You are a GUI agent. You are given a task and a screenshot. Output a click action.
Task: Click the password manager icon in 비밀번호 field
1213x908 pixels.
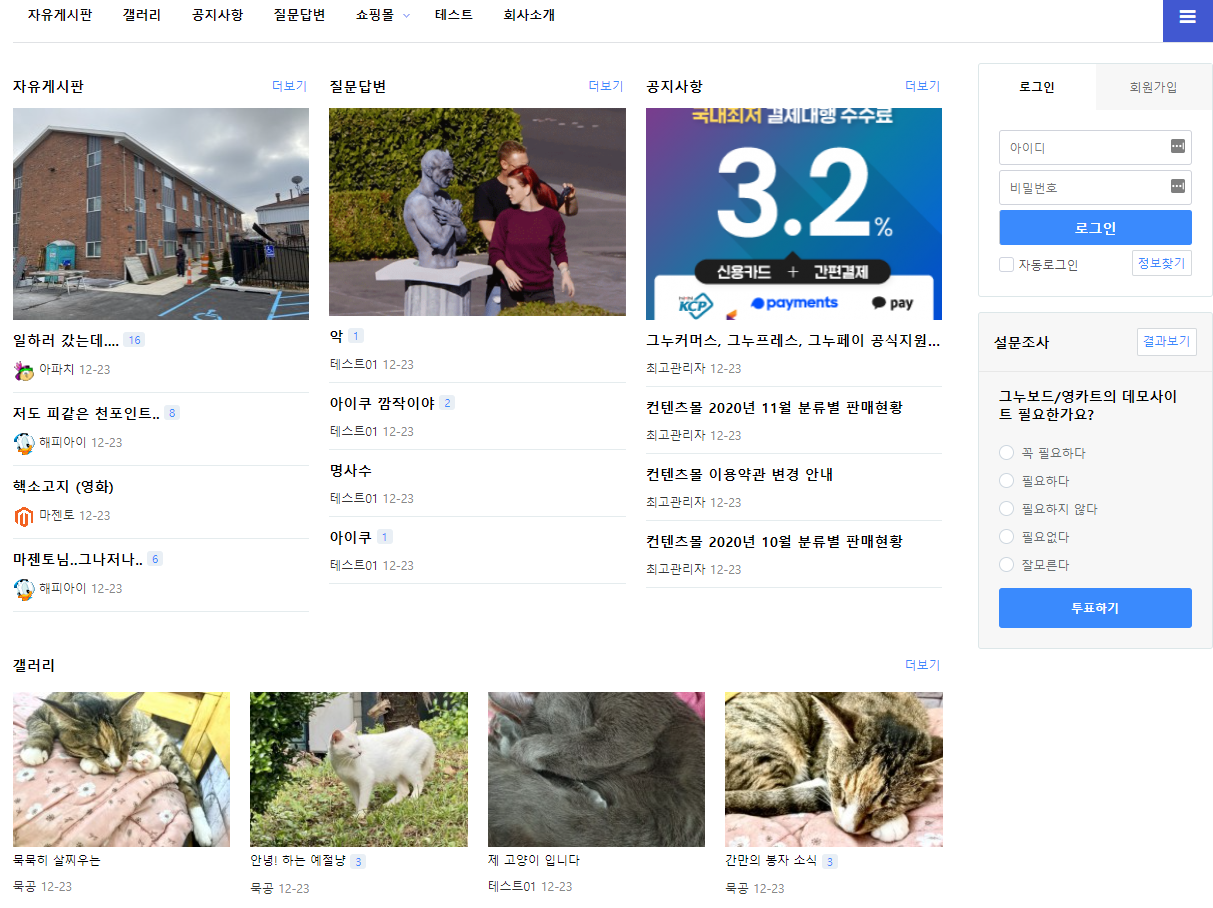[1177, 187]
